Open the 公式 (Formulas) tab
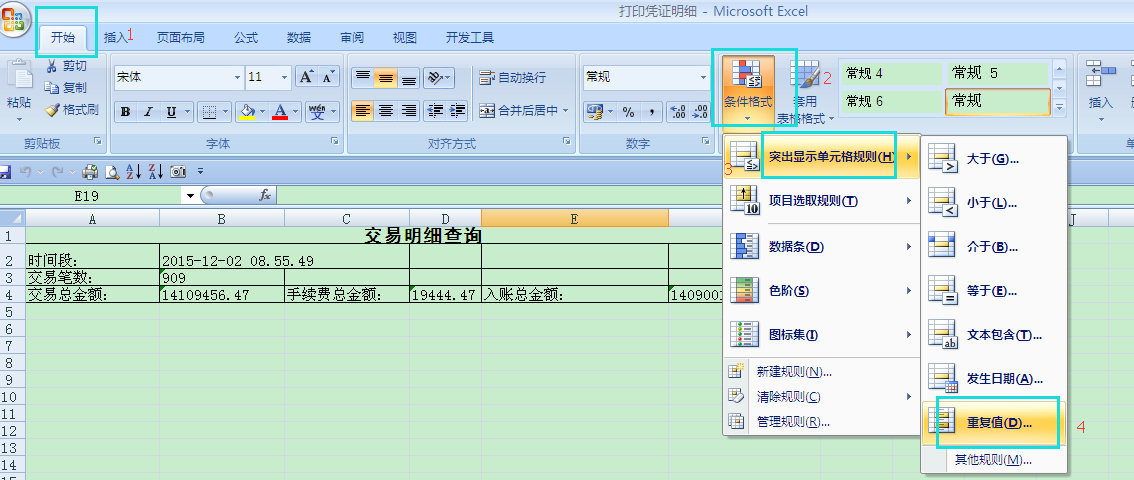Screen dimensions: 1134x480 246,38
